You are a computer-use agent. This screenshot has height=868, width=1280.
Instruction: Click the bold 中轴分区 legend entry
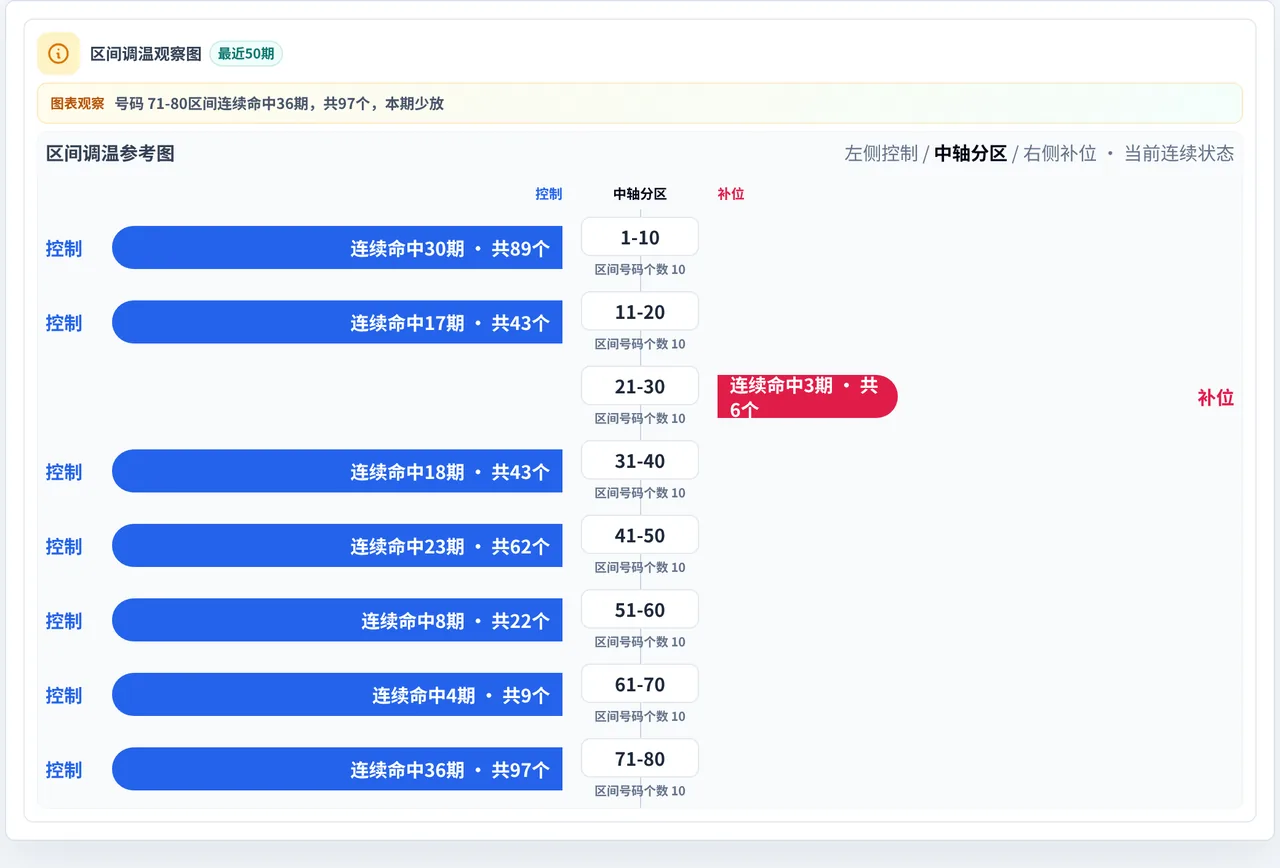(970, 153)
